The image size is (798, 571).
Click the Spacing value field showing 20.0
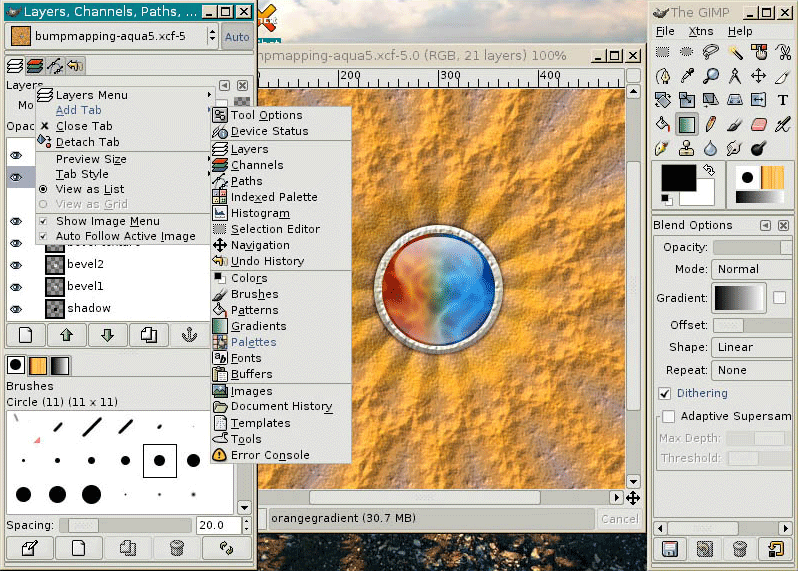211,525
